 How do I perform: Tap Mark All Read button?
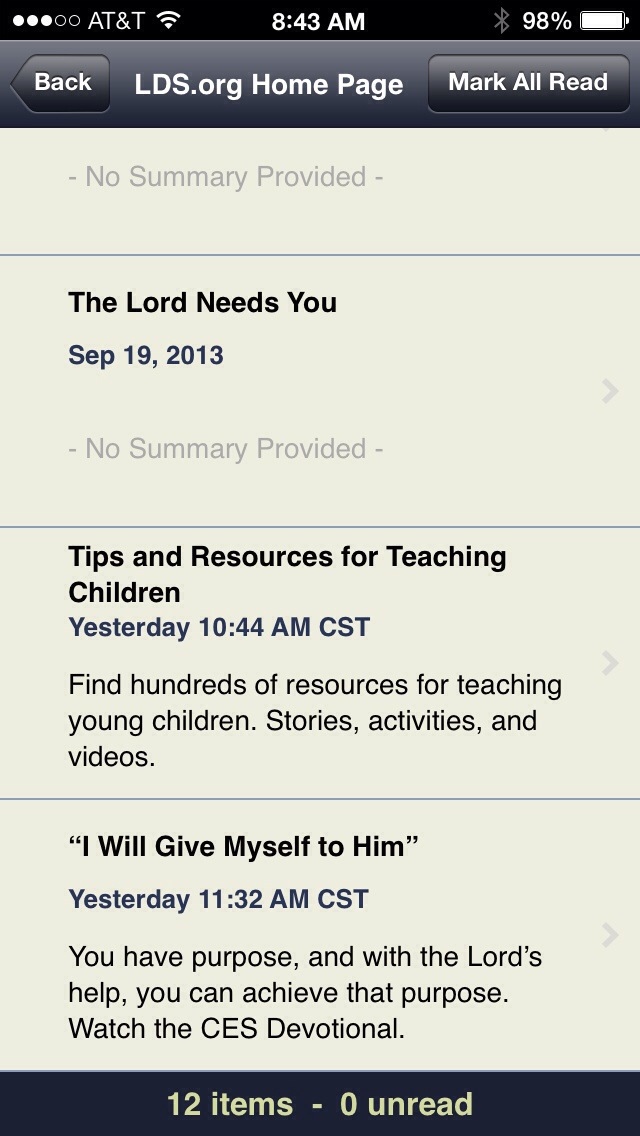pyautogui.click(x=528, y=83)
